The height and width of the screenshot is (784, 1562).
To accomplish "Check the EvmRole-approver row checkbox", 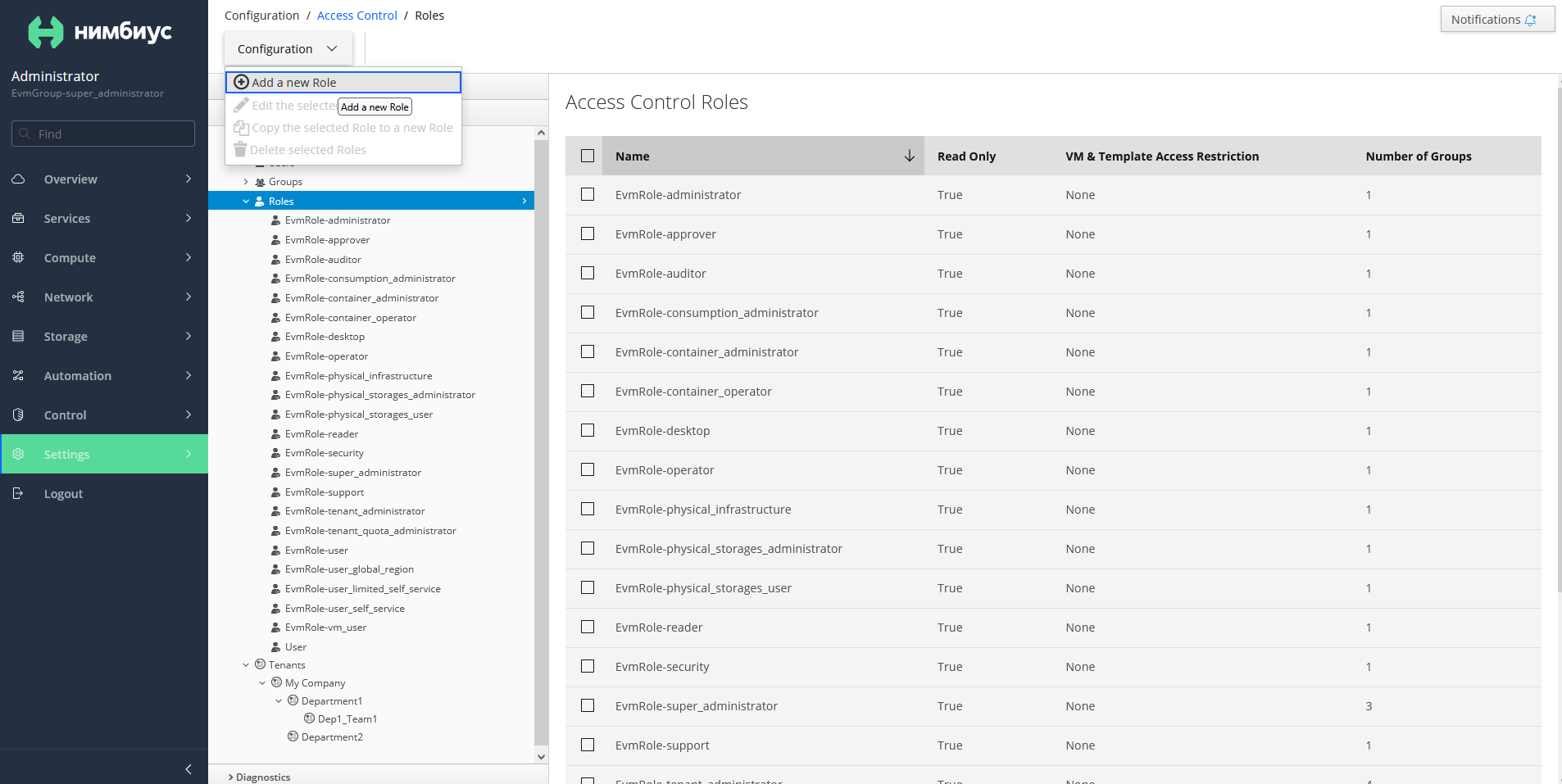I will coord(588,233).
